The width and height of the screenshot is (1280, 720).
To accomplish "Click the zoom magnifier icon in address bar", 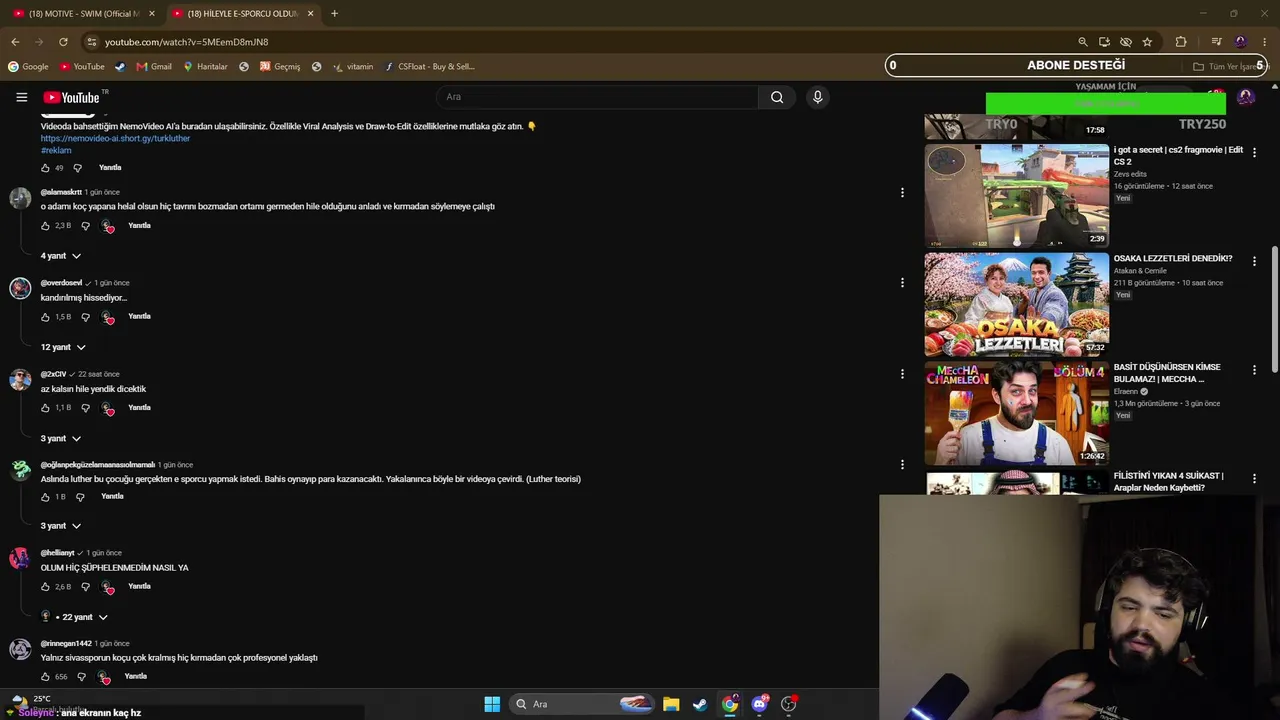I will tap(1083, 42).
